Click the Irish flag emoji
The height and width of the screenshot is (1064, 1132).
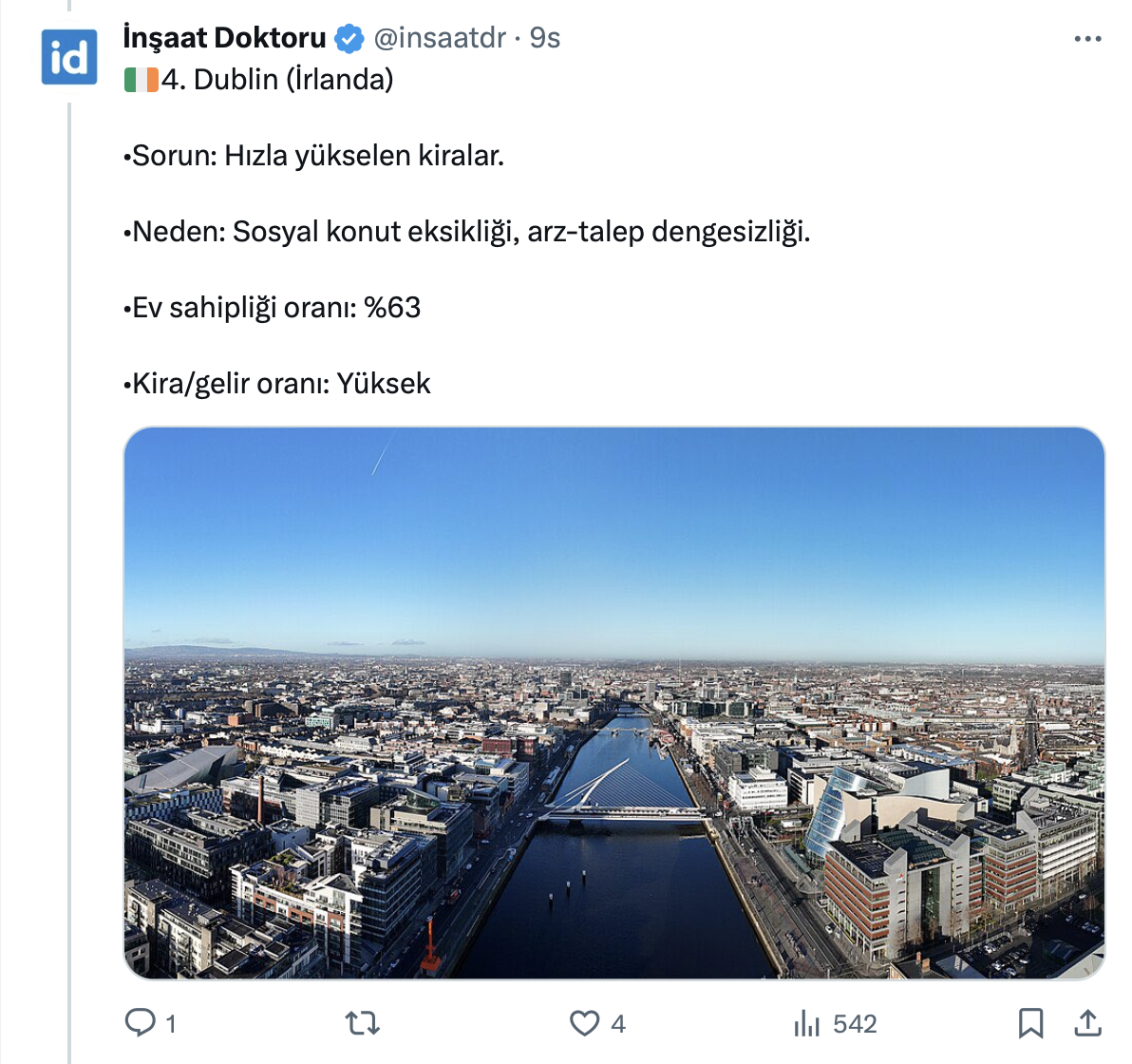[x=141, y=80]
